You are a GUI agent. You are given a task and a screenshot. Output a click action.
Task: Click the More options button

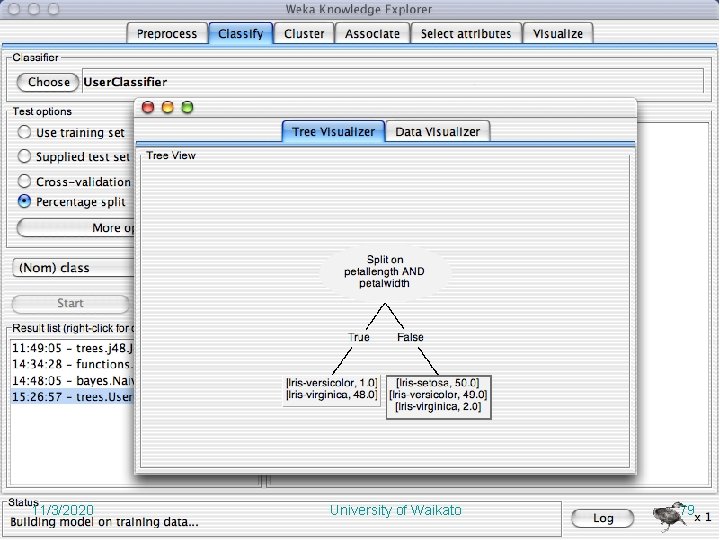[76, 228]
